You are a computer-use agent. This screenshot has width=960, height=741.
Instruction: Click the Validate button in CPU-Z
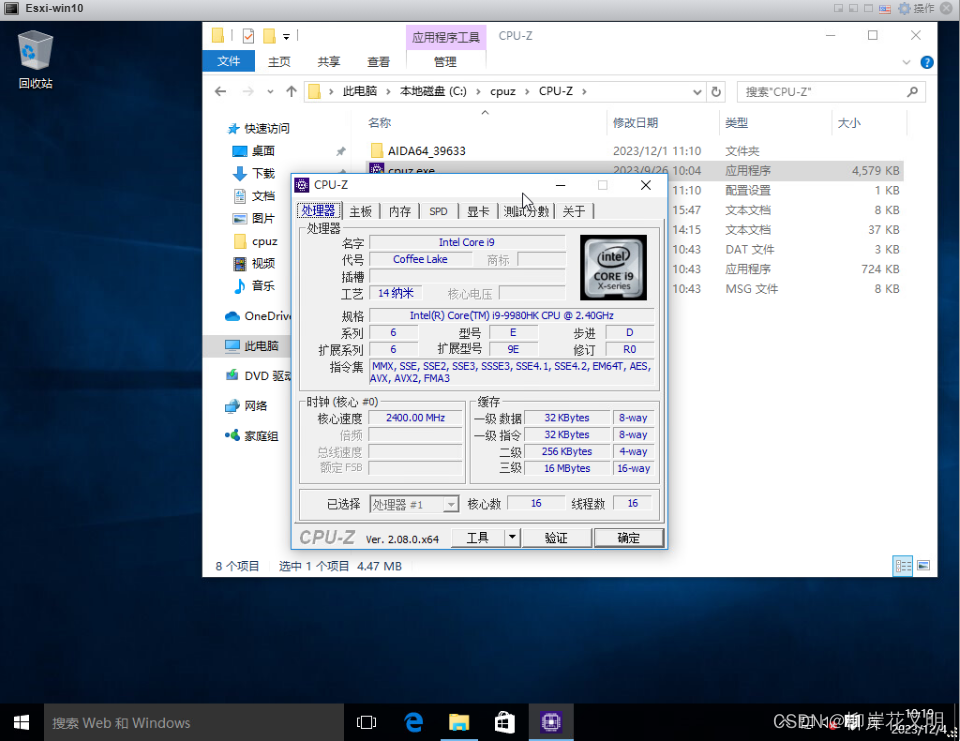pyautogui.click(x=556, y=538)
